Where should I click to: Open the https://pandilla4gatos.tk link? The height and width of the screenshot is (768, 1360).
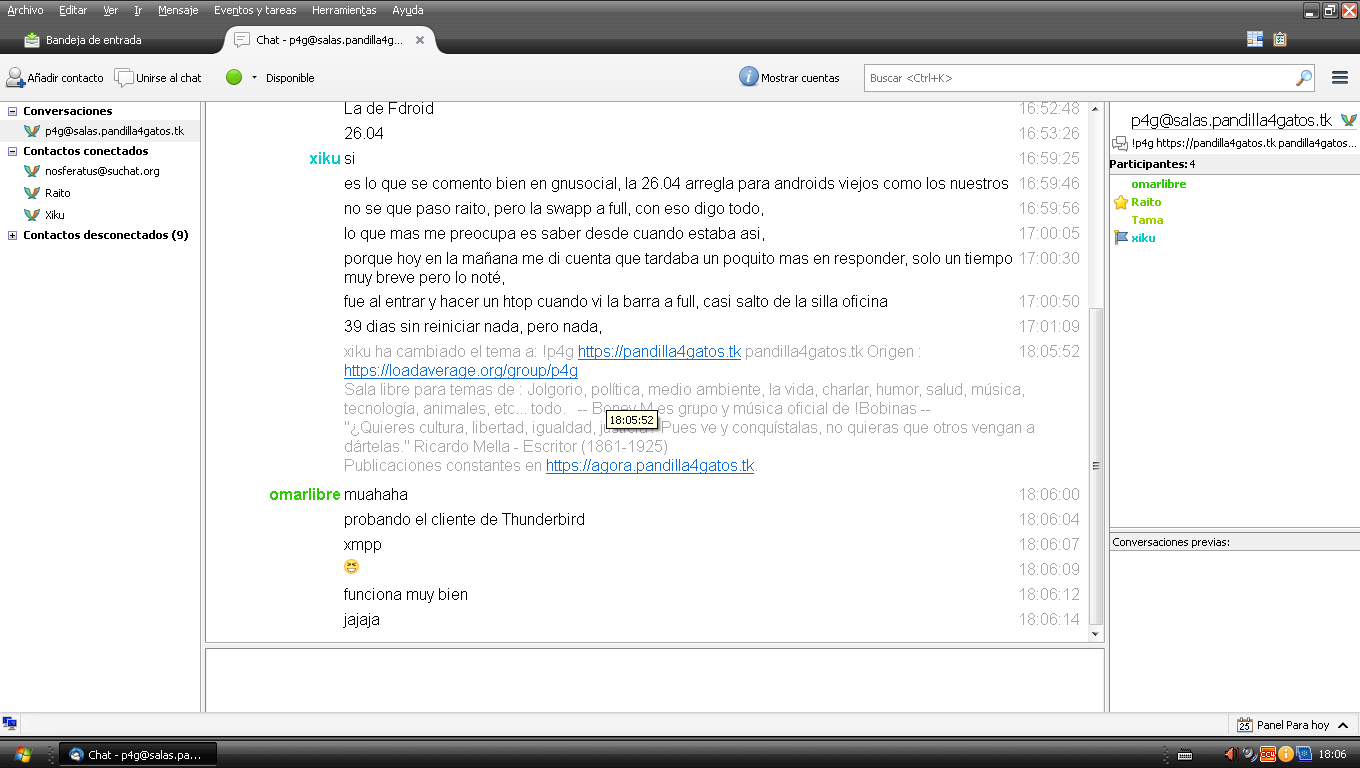tap(659, 352)
